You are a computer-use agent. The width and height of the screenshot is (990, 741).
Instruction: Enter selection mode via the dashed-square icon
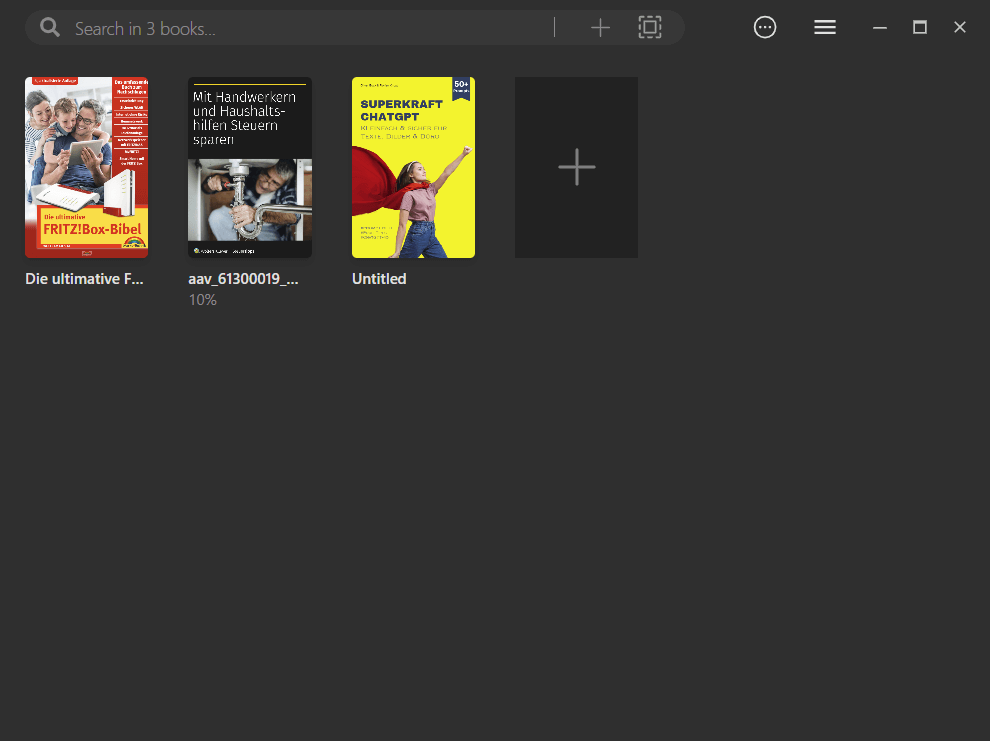coord(649,27)
